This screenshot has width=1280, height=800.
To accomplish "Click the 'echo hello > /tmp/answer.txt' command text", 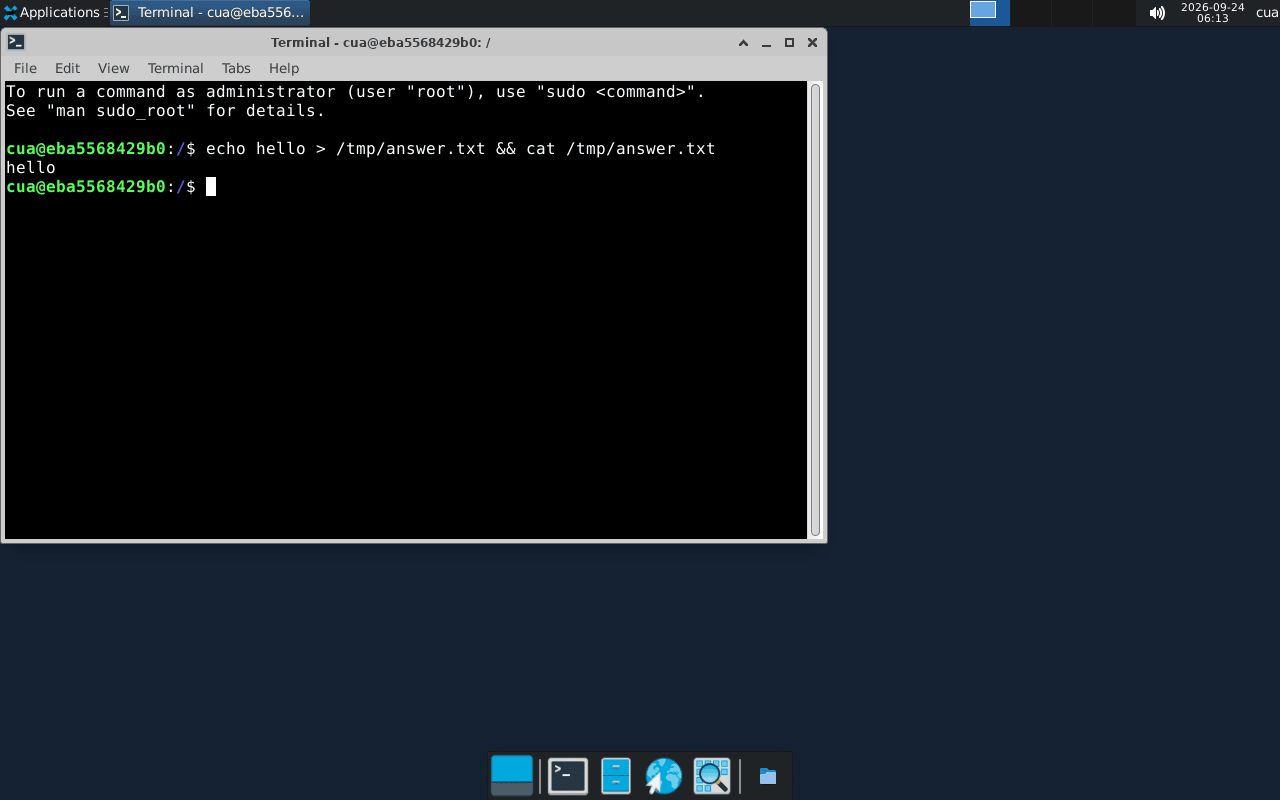I will coord(346,148).
